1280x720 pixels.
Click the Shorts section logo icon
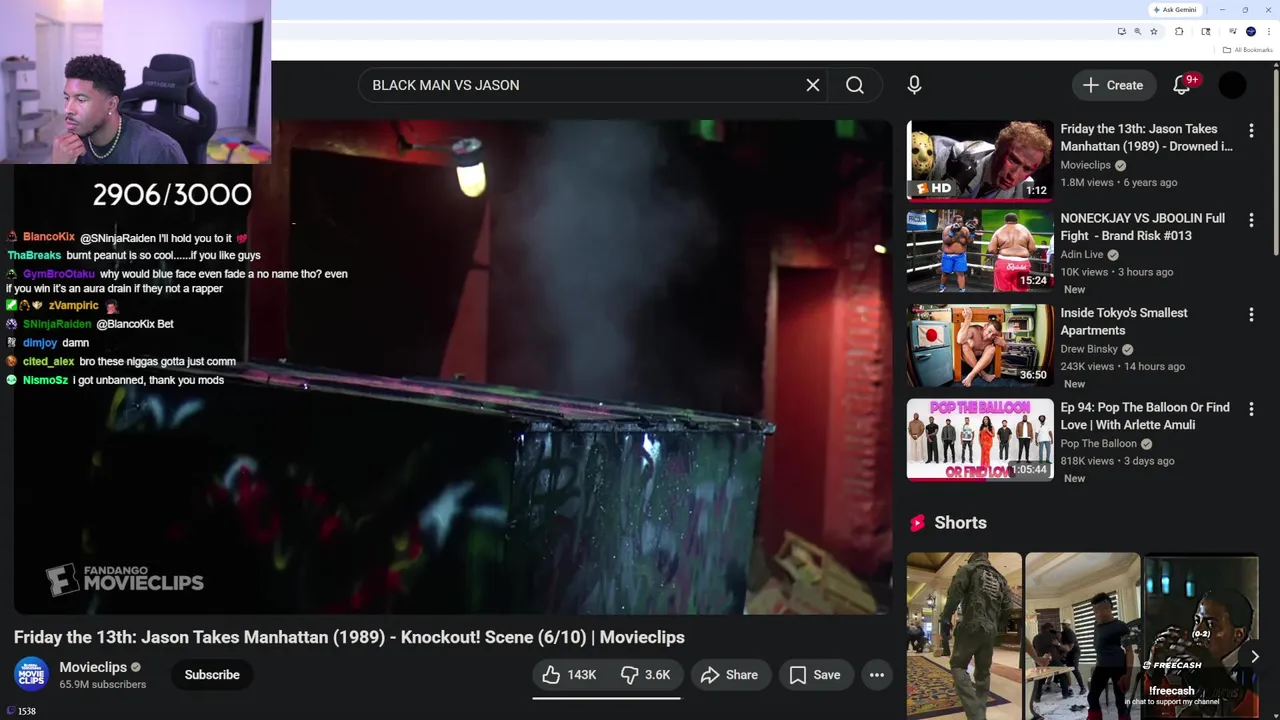pyautogui.click(x=917, y=523)
